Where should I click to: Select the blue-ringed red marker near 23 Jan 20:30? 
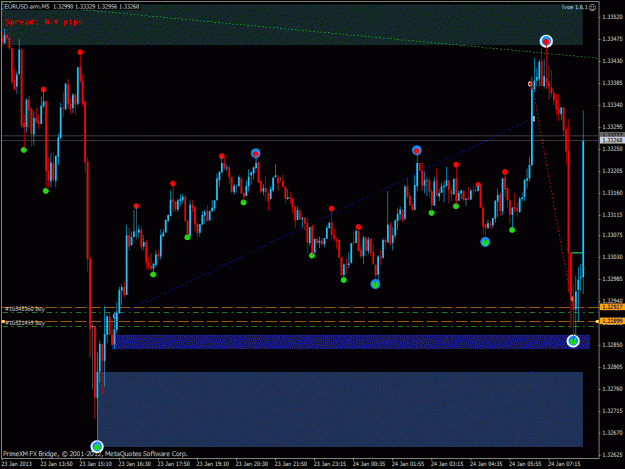256,153
